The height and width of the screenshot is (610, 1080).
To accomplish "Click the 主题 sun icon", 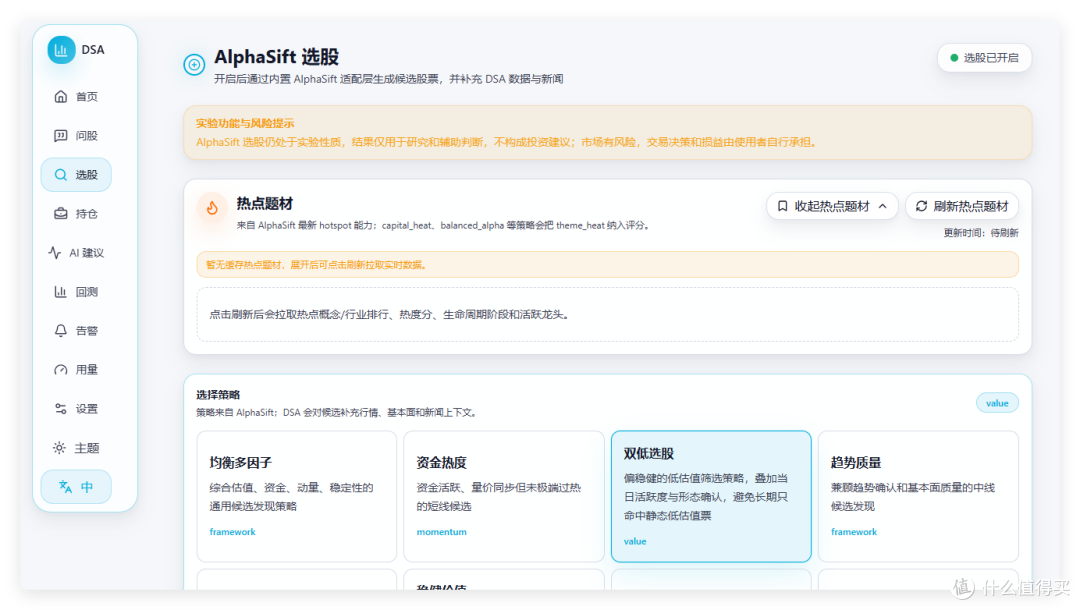I will coord(59,448).
